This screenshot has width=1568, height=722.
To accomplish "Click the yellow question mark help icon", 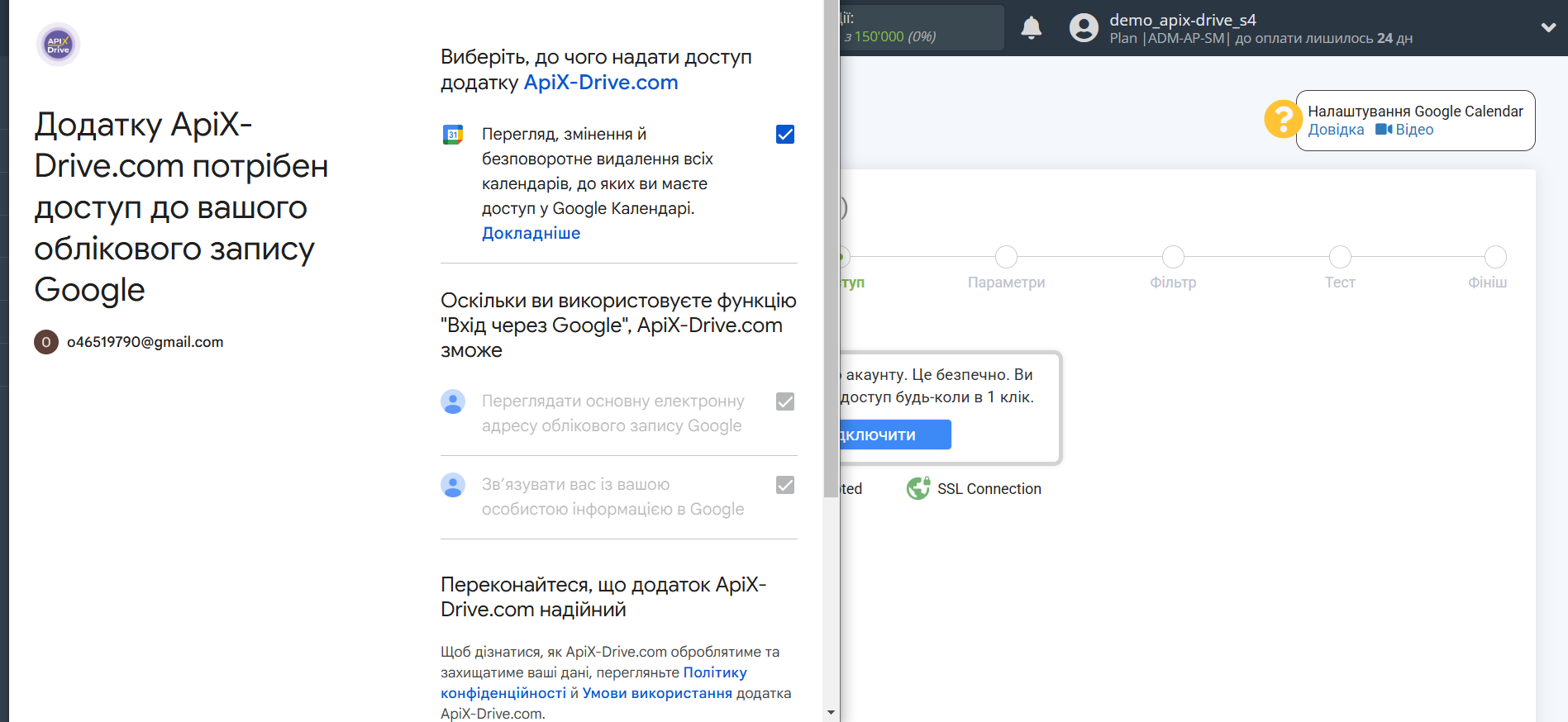I will [x=1283, y=119].
